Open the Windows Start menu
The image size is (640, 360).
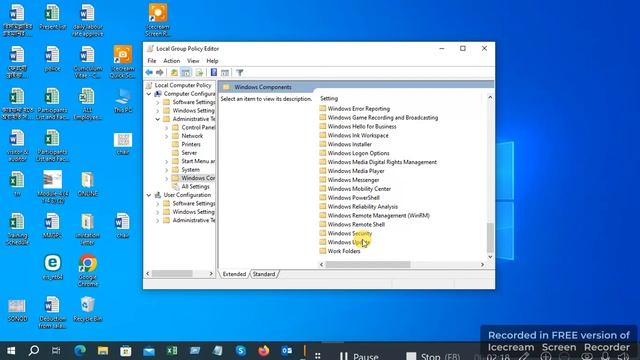[11, 351]
